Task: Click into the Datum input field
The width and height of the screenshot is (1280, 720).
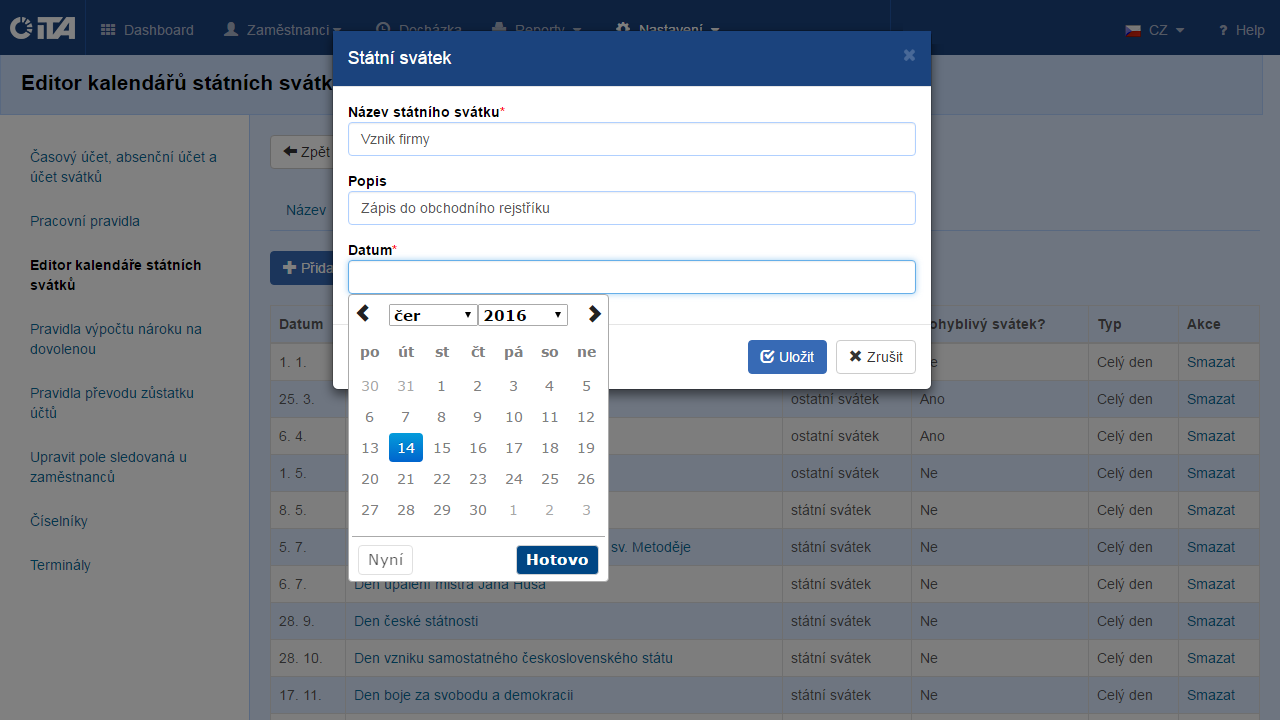Action: click(631, 277)
